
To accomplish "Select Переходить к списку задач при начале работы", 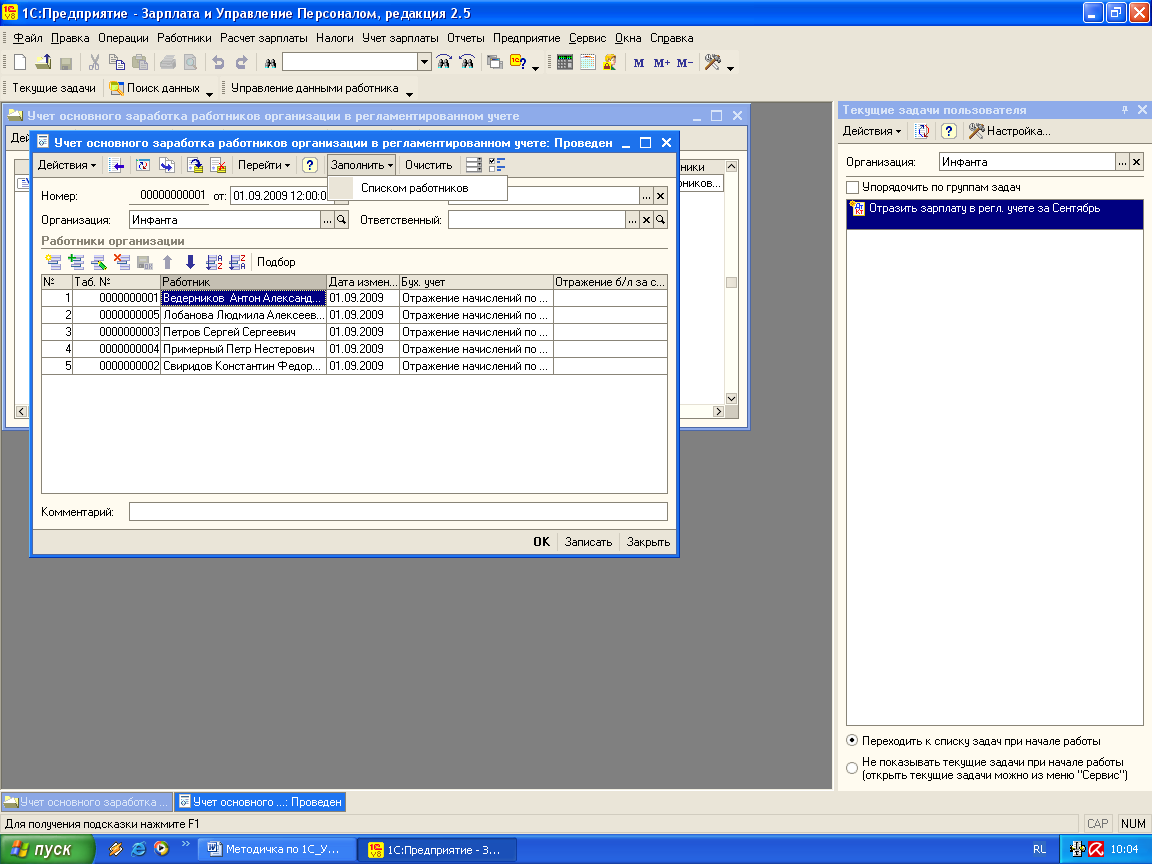I will [x=852, y=741].
